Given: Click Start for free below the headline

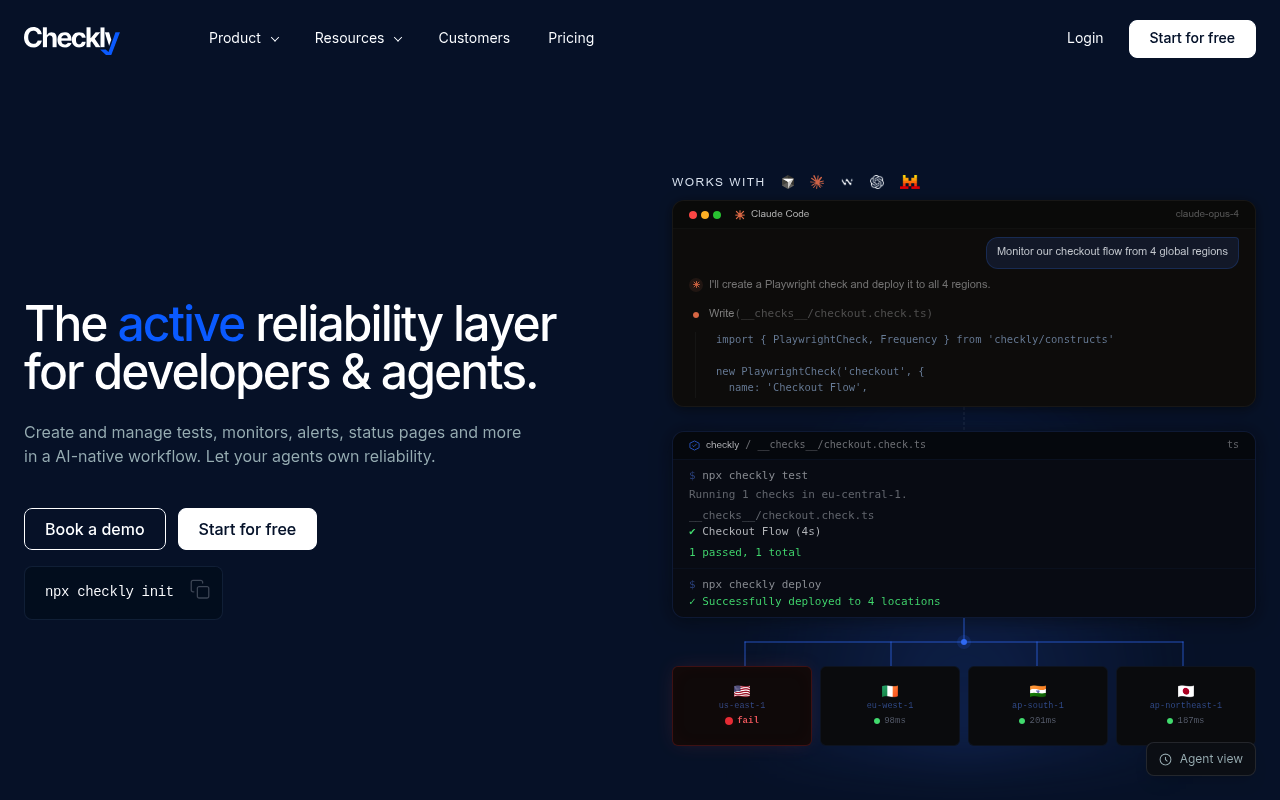Looking at the screenshot, I should click(x=247, y=529).
